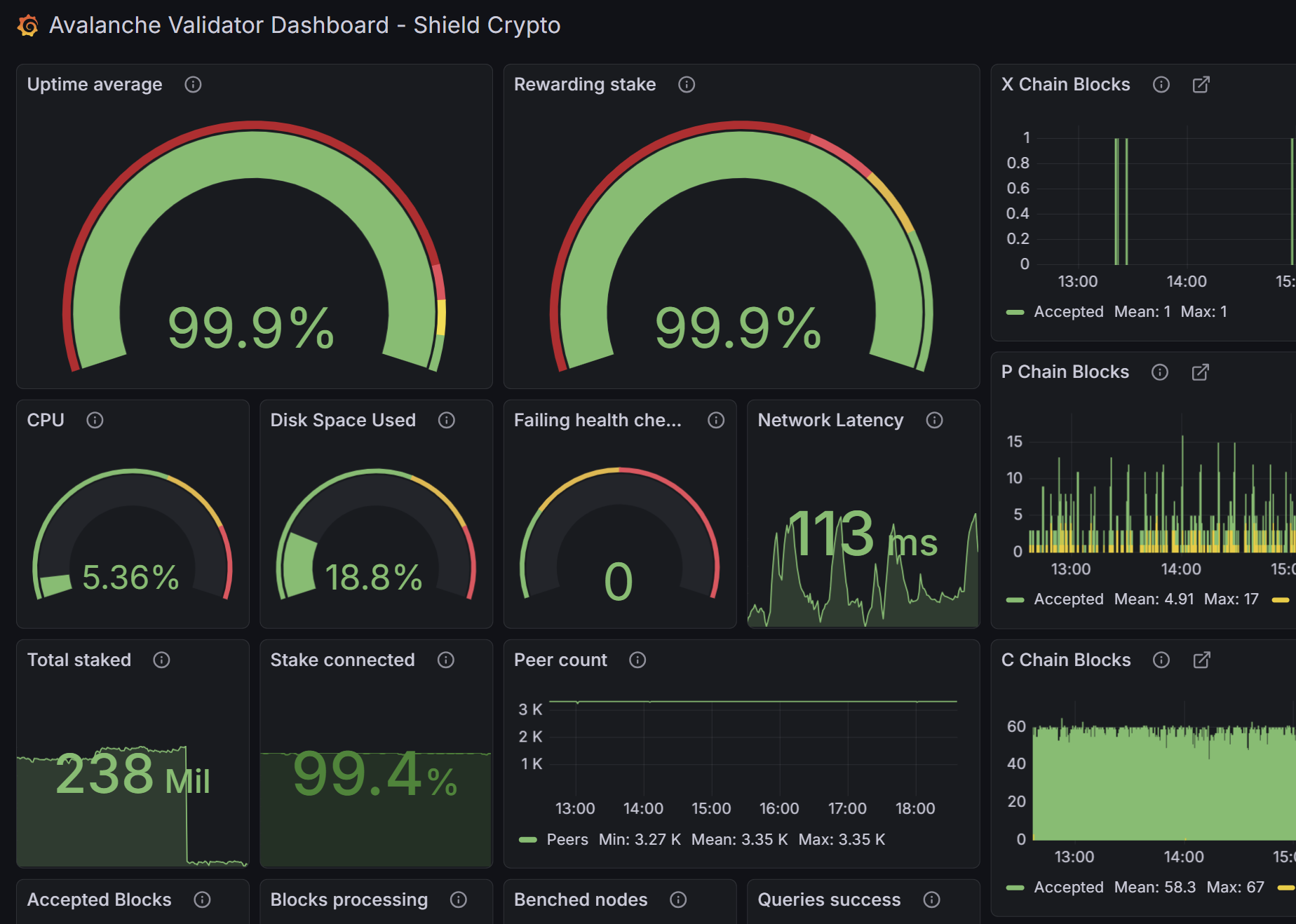
Task: Toggle the Peers series in Peer count legend
Action: tap(568, 839)
